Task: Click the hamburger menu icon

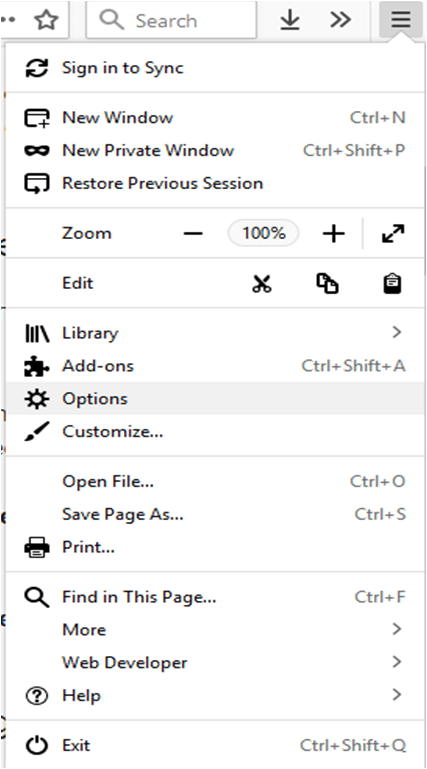Action: 401,20
